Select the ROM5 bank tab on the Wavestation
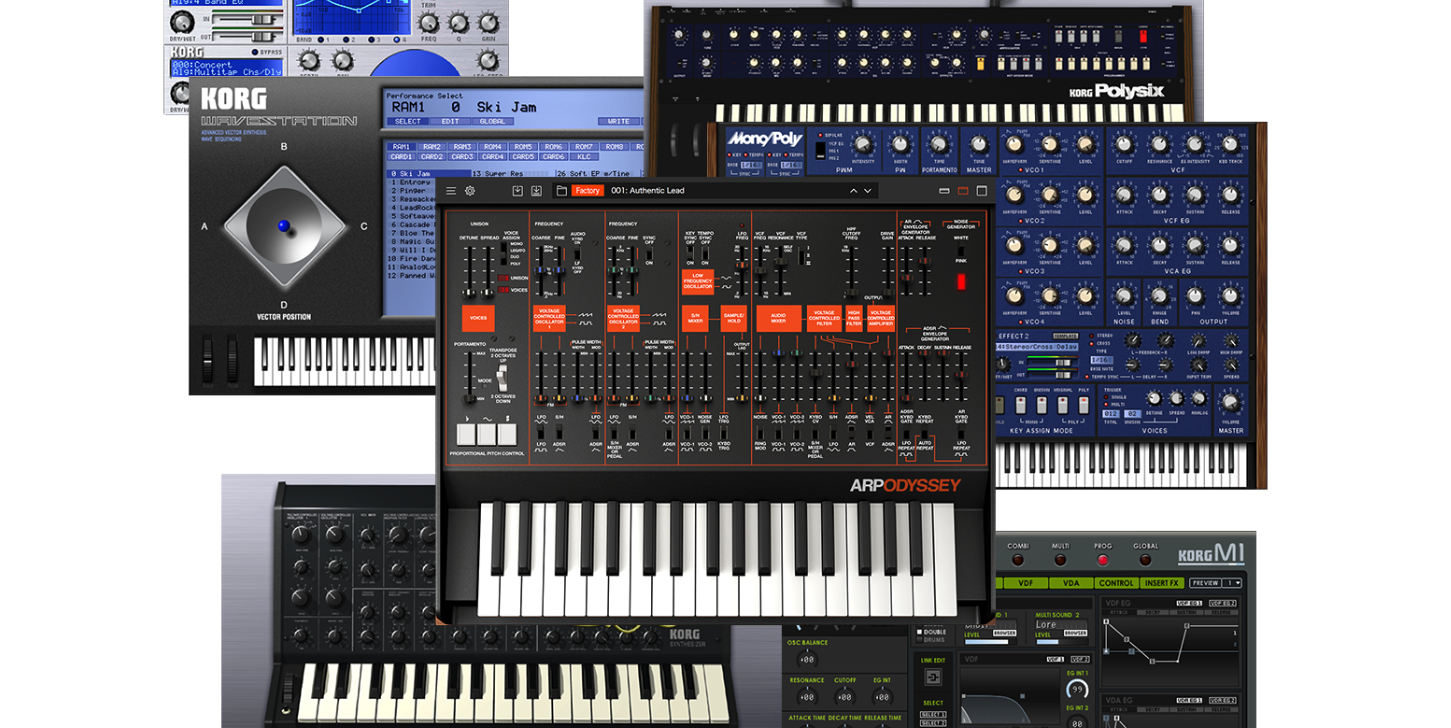 pyautogui.click(x=524, y=147)
